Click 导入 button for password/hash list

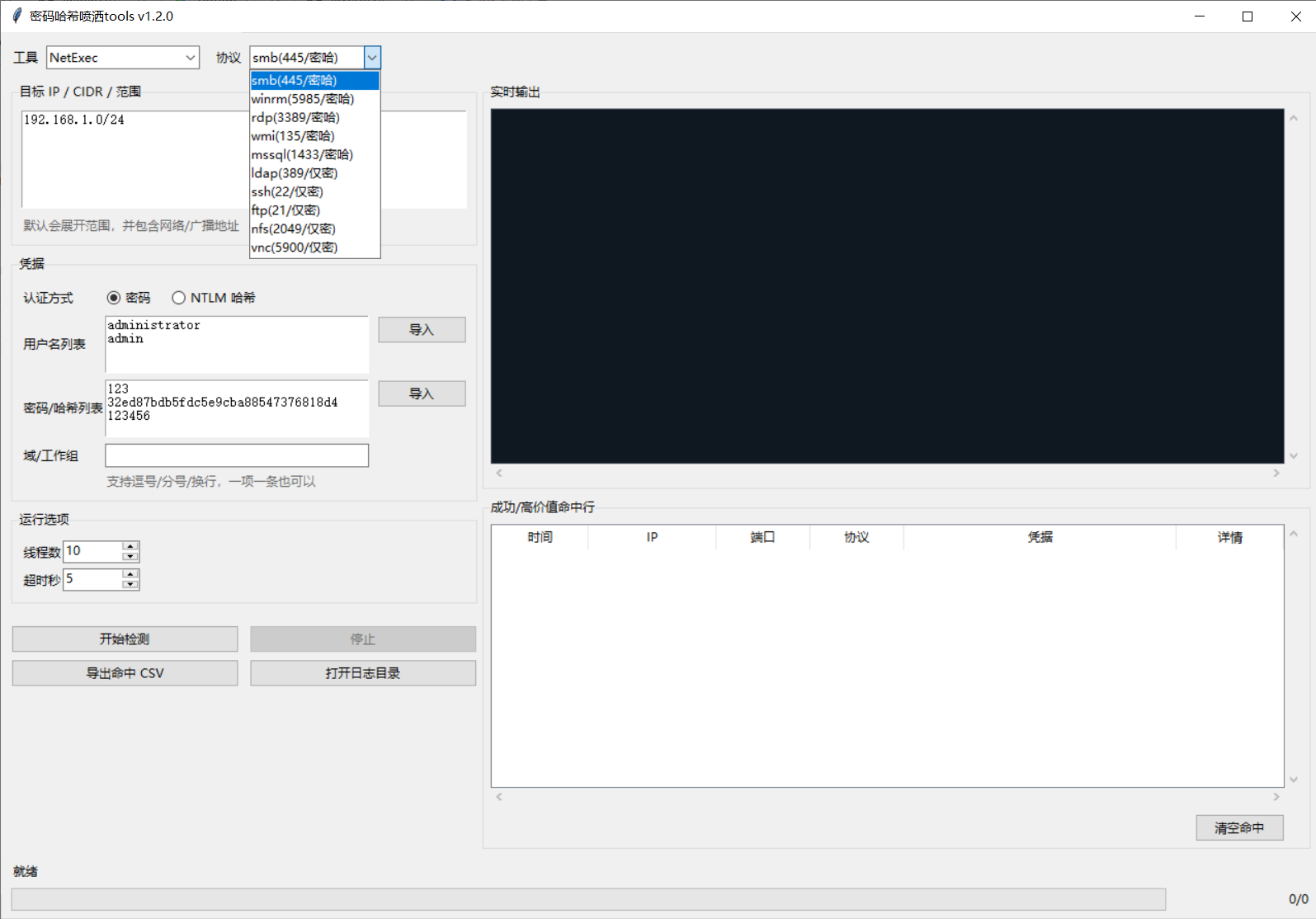tap(422, 394)
